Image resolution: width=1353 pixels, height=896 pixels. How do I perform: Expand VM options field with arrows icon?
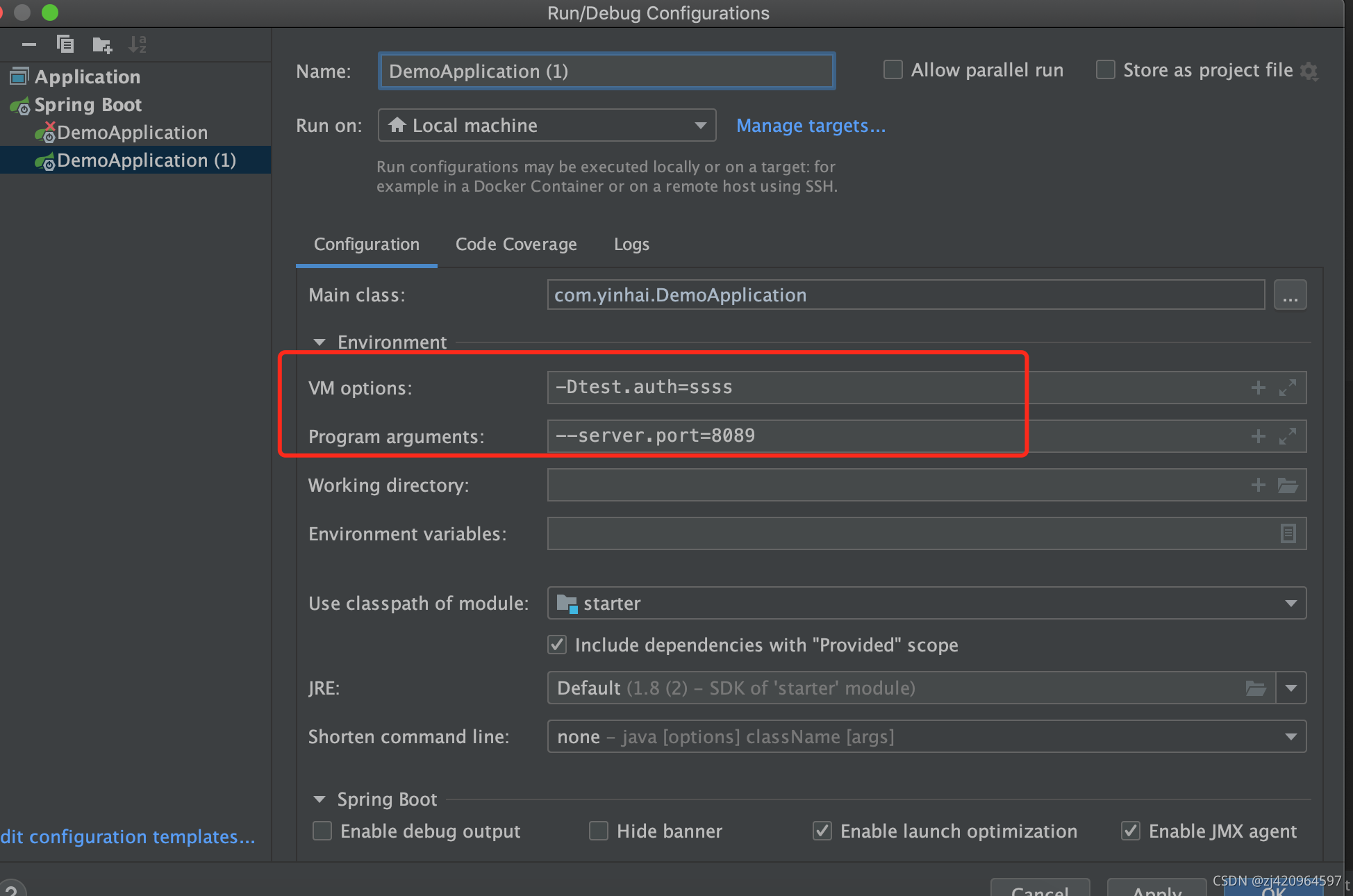pos(1287,388)
